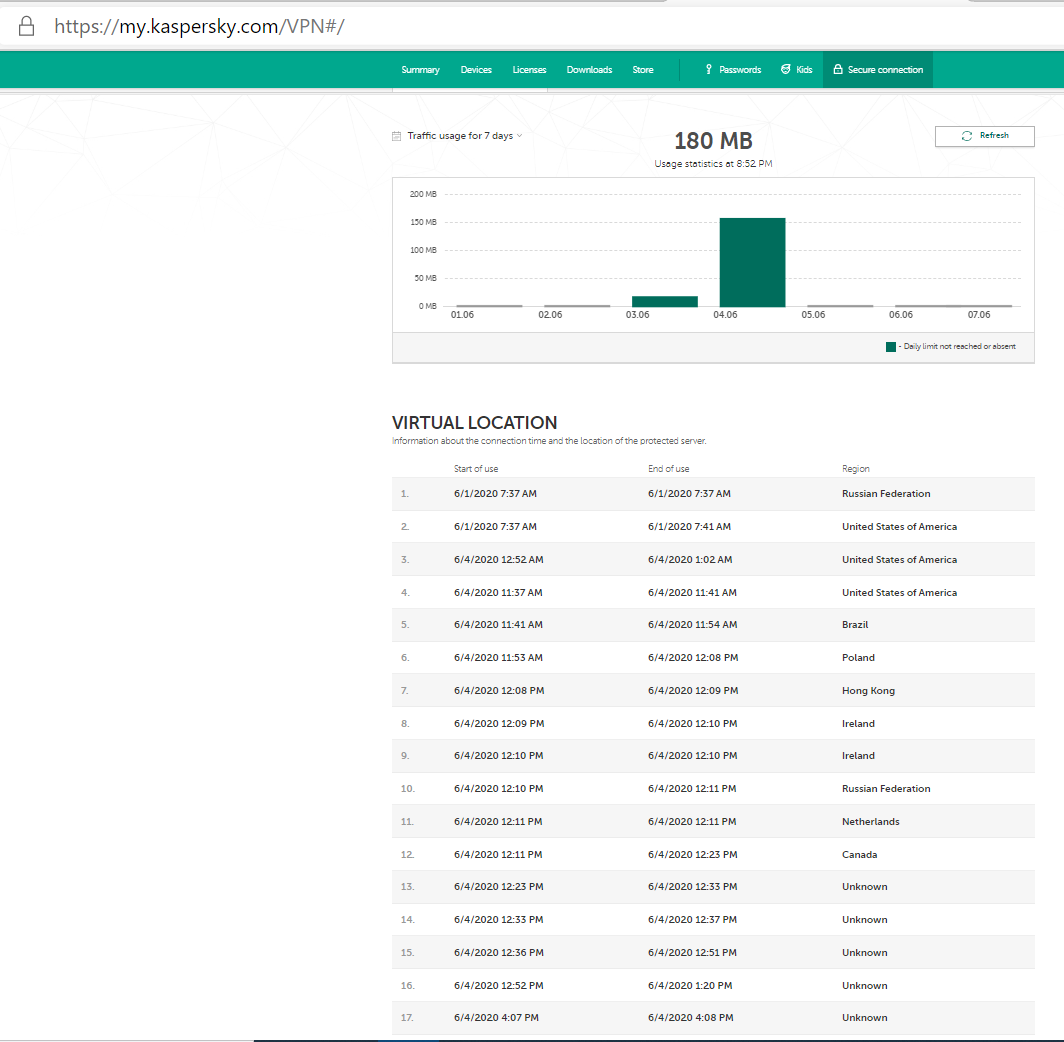Click the padlock icon in address bar
Image resolution: width=1064 pixels, height=1042 pixels.
27,26
